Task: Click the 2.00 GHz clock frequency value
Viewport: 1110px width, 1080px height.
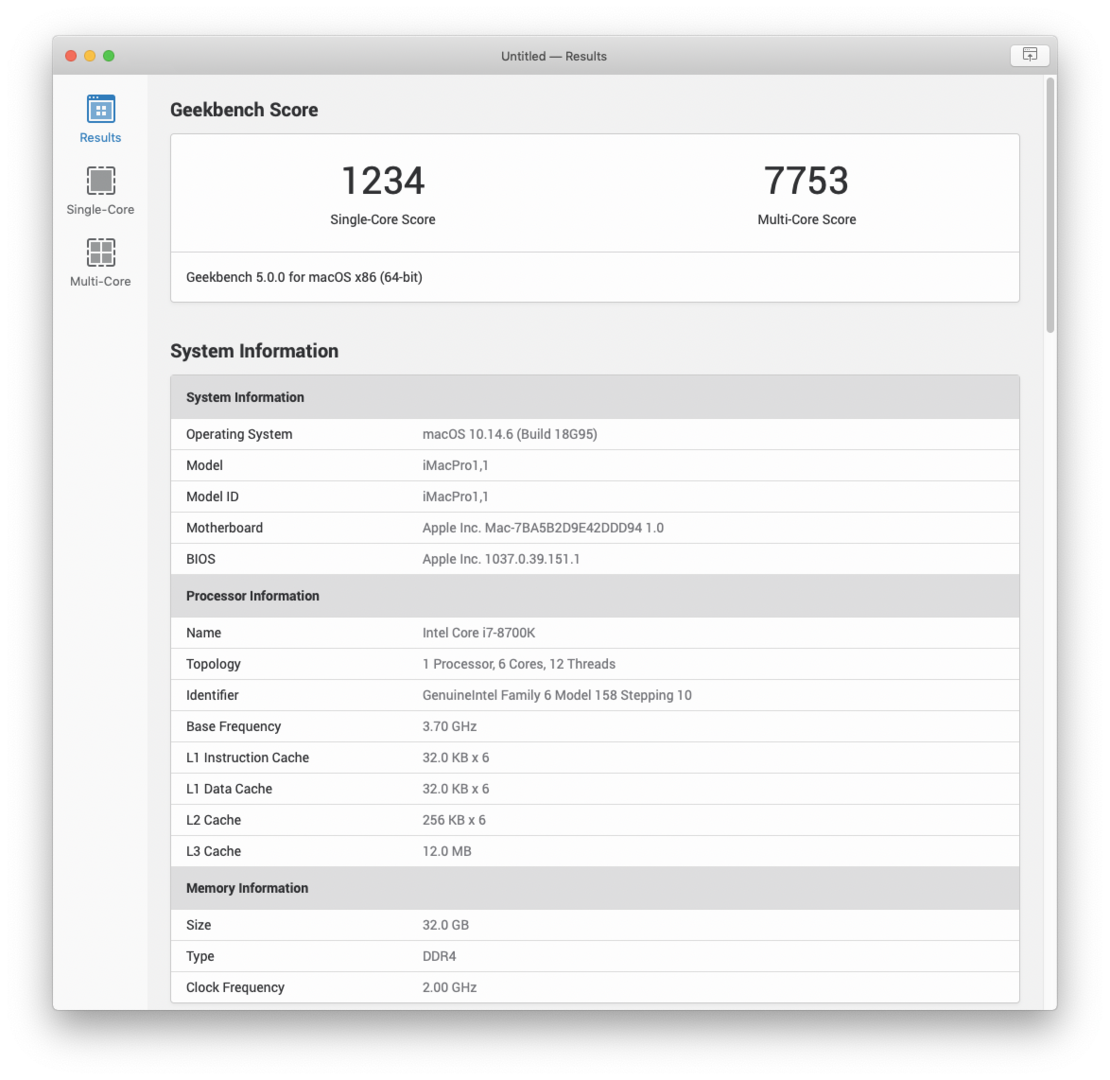Action: point(450,987)
